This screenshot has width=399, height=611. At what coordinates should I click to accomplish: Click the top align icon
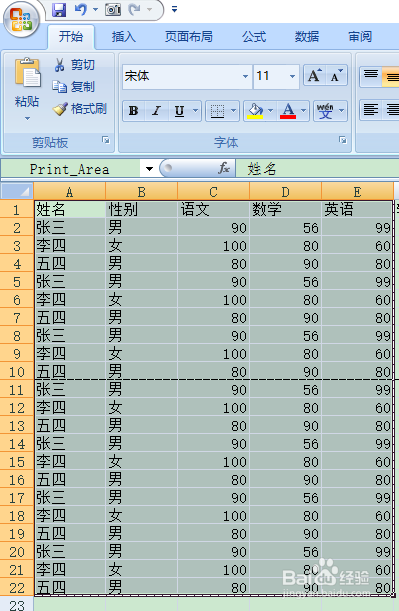point(371,76)
